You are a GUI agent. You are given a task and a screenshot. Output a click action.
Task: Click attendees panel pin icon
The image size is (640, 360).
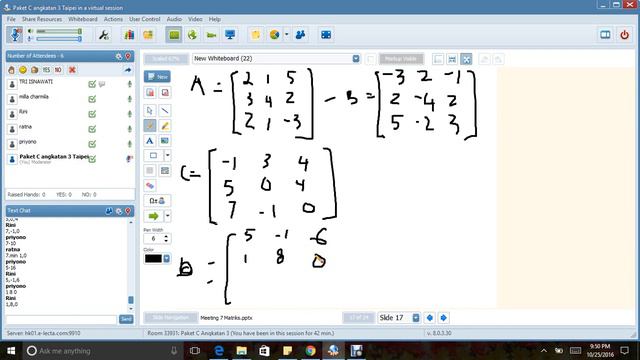(x=128, y=56)
